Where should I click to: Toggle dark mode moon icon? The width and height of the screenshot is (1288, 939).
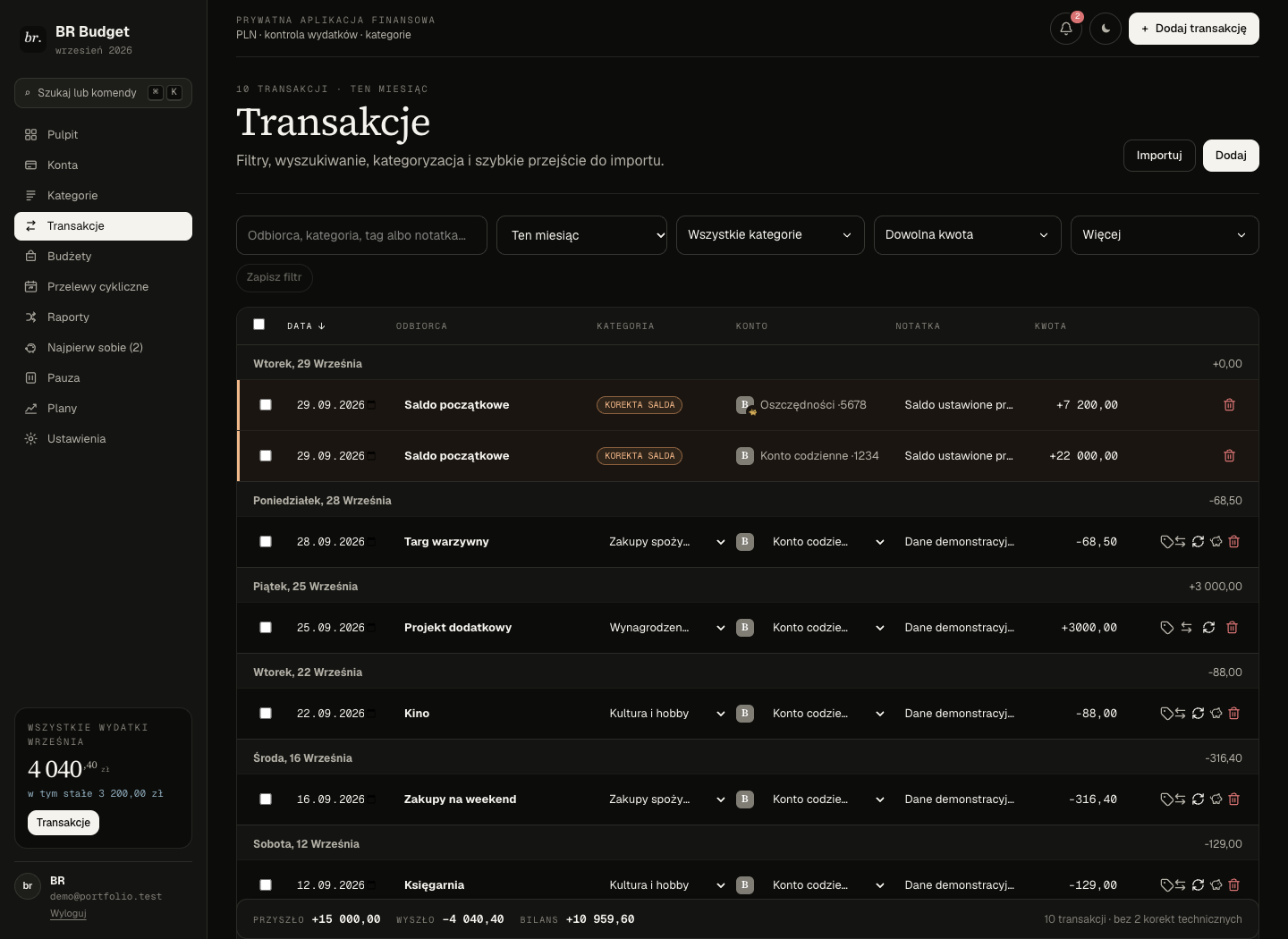(1106, 29)
